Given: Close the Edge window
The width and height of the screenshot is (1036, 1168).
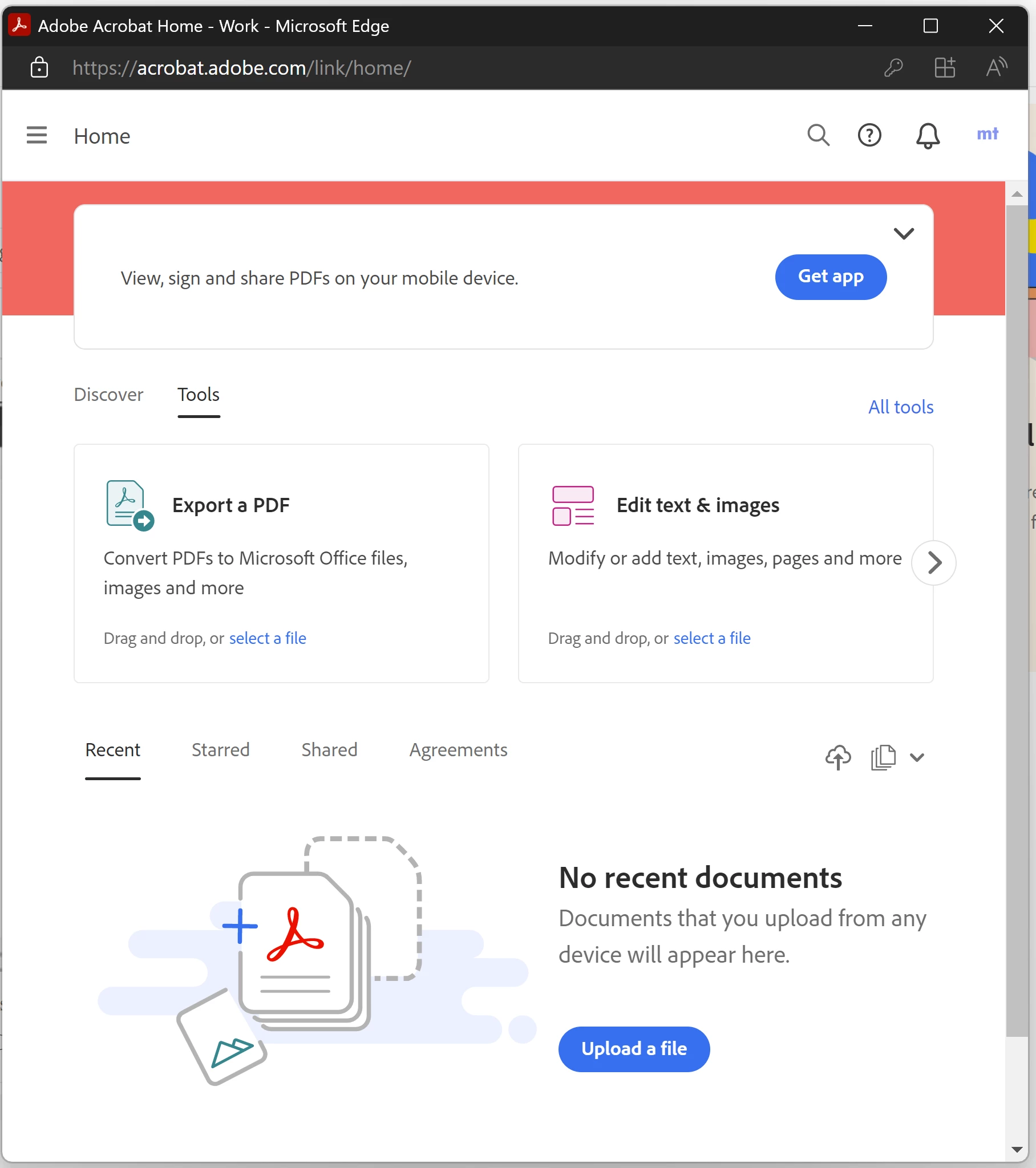Looking at the screenshot, I should pos(996,26).
